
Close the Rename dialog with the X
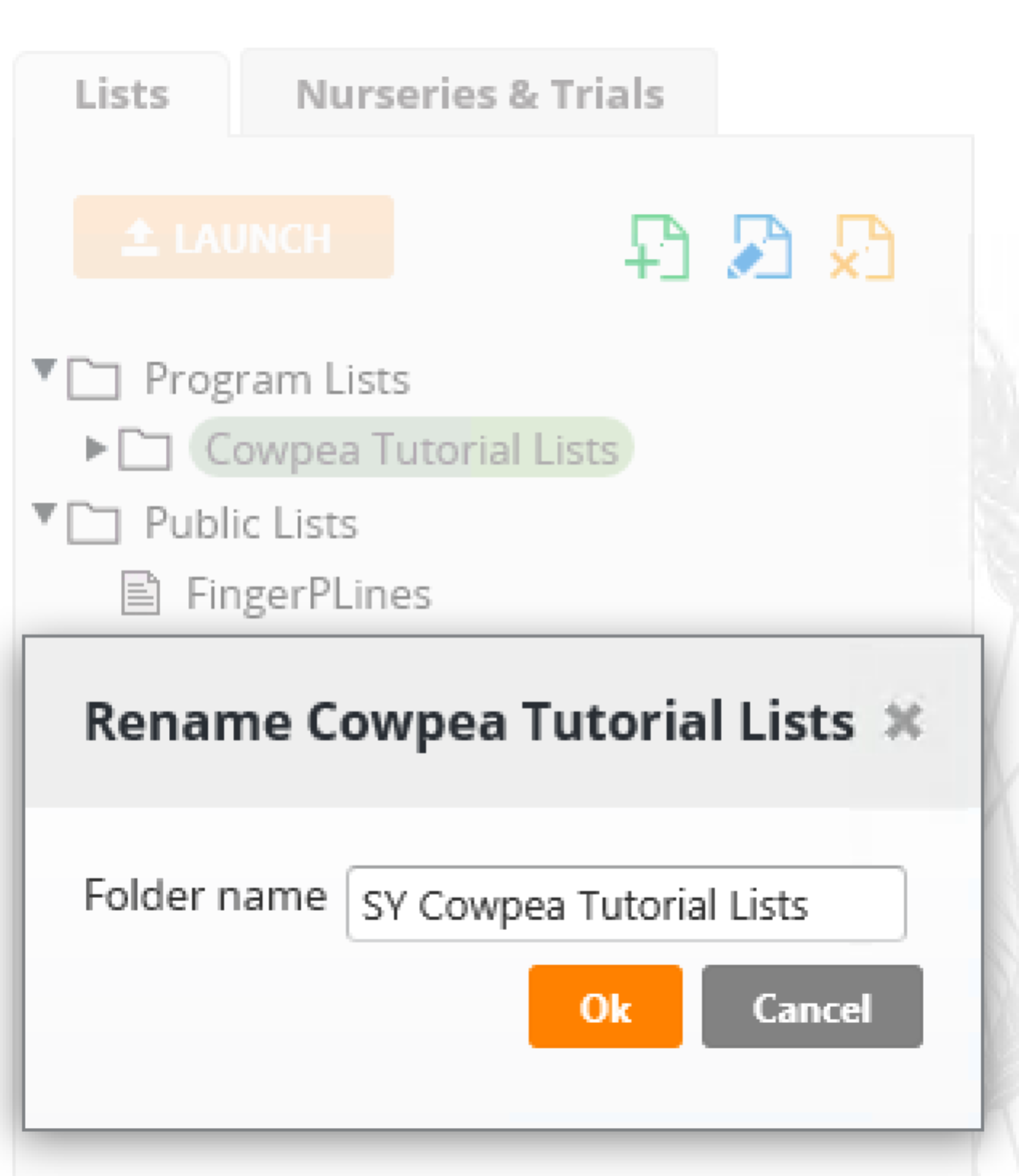pos(904,721)
